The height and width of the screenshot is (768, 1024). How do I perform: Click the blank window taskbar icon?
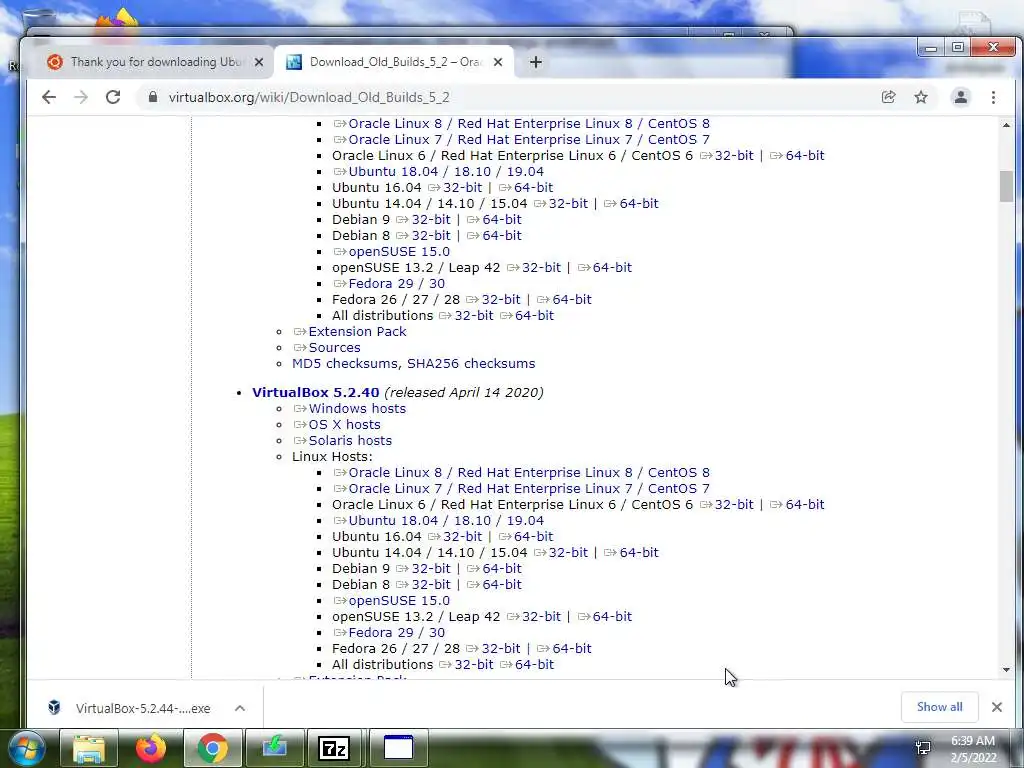[x=398, y=748]
